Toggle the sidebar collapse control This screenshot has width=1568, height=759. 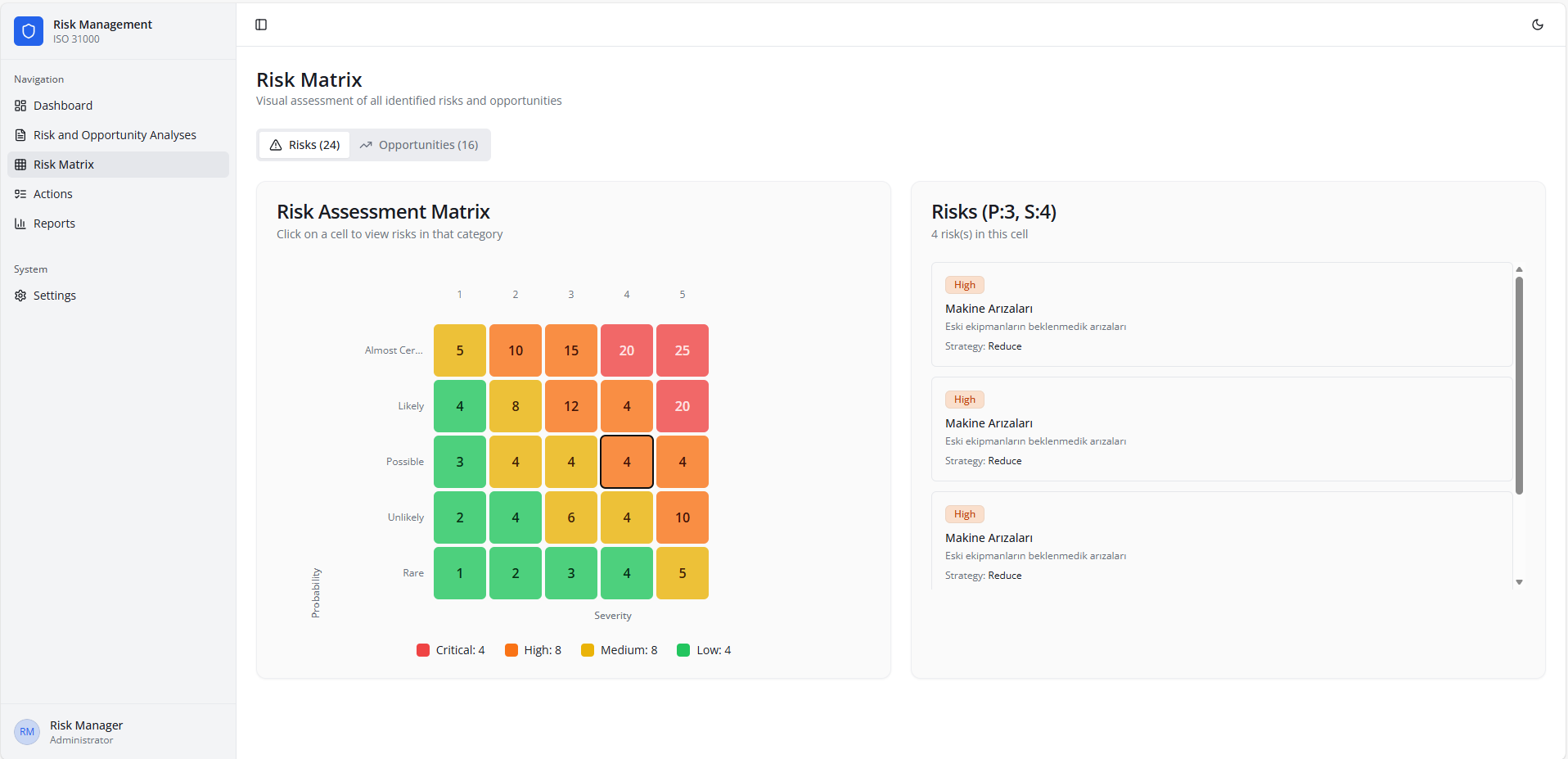pyautogui.click(x=261, y=25)
